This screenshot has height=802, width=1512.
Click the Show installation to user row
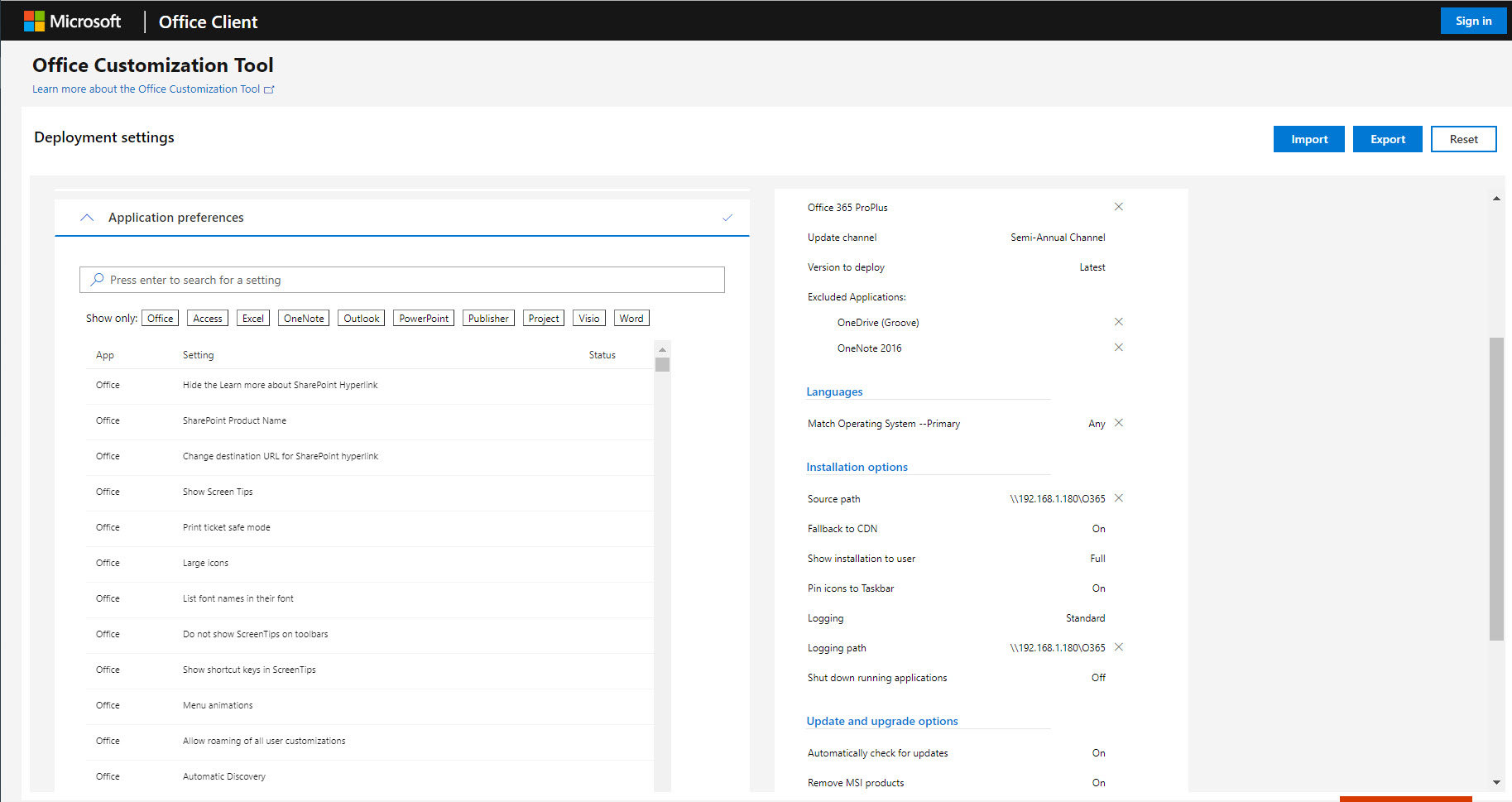956,559
